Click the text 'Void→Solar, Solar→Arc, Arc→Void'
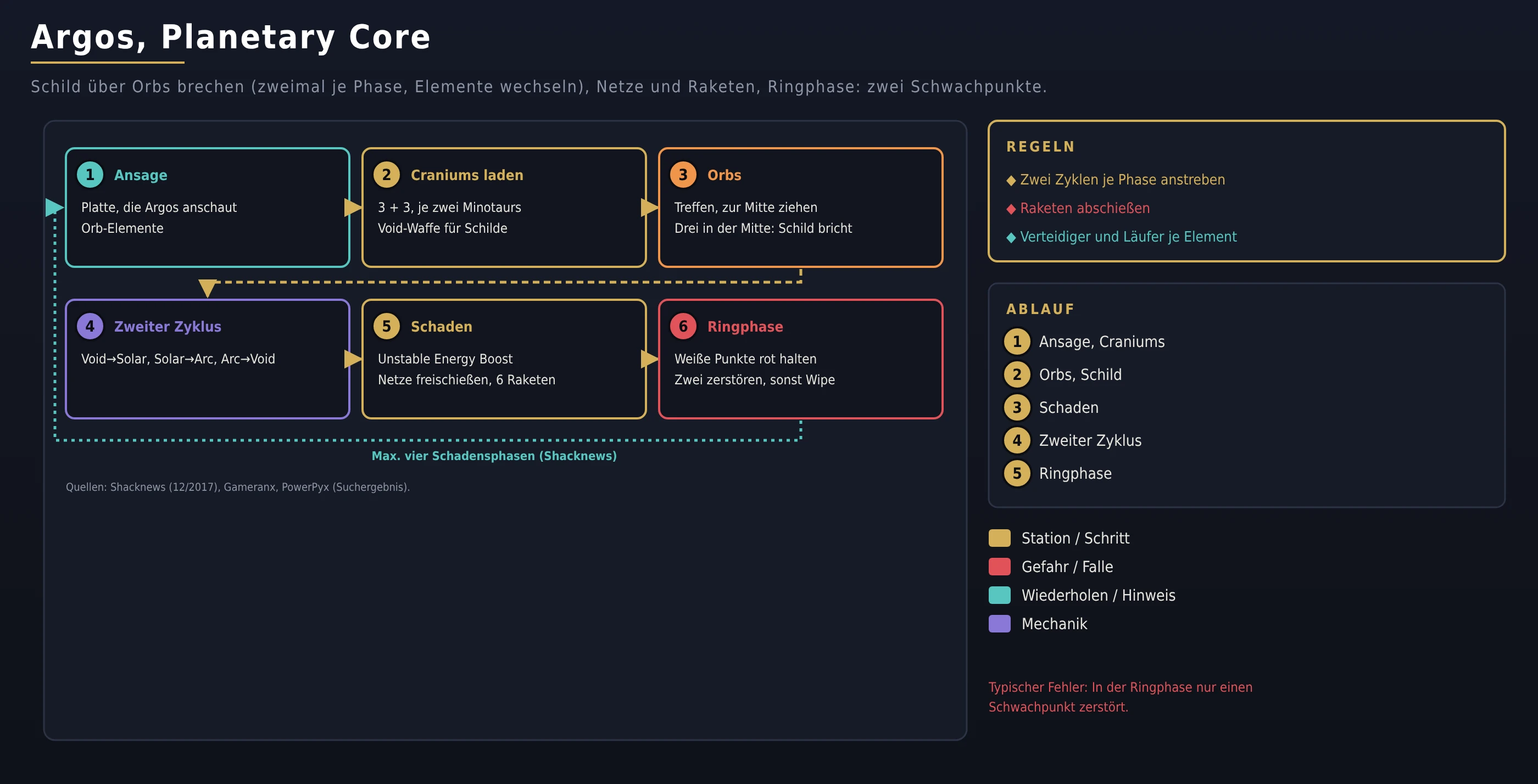The height and width of the screenshot is (784, 1538). coord(178,359)
